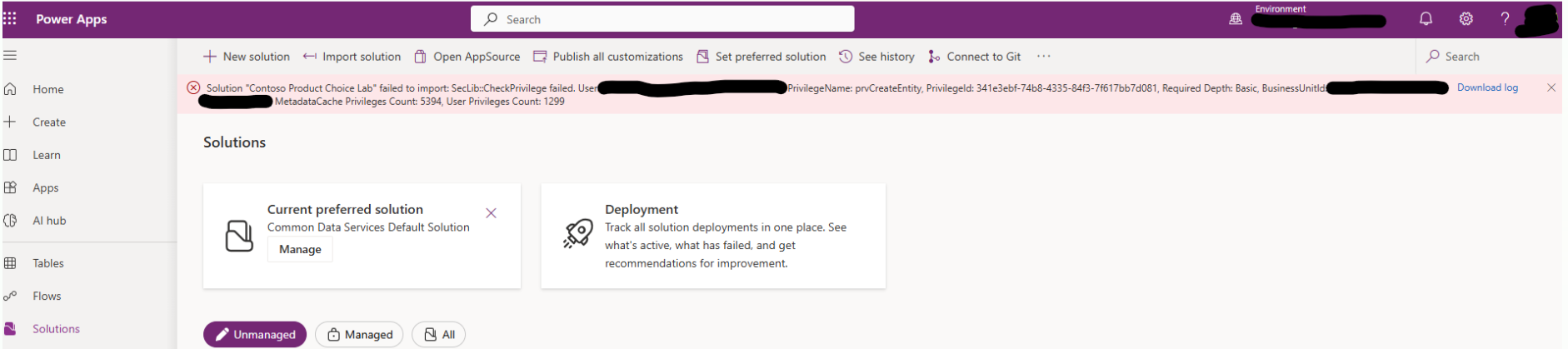Click the Download log link
The width and height of the screenshot is (1568, 349).
[x=1487, y=87]
